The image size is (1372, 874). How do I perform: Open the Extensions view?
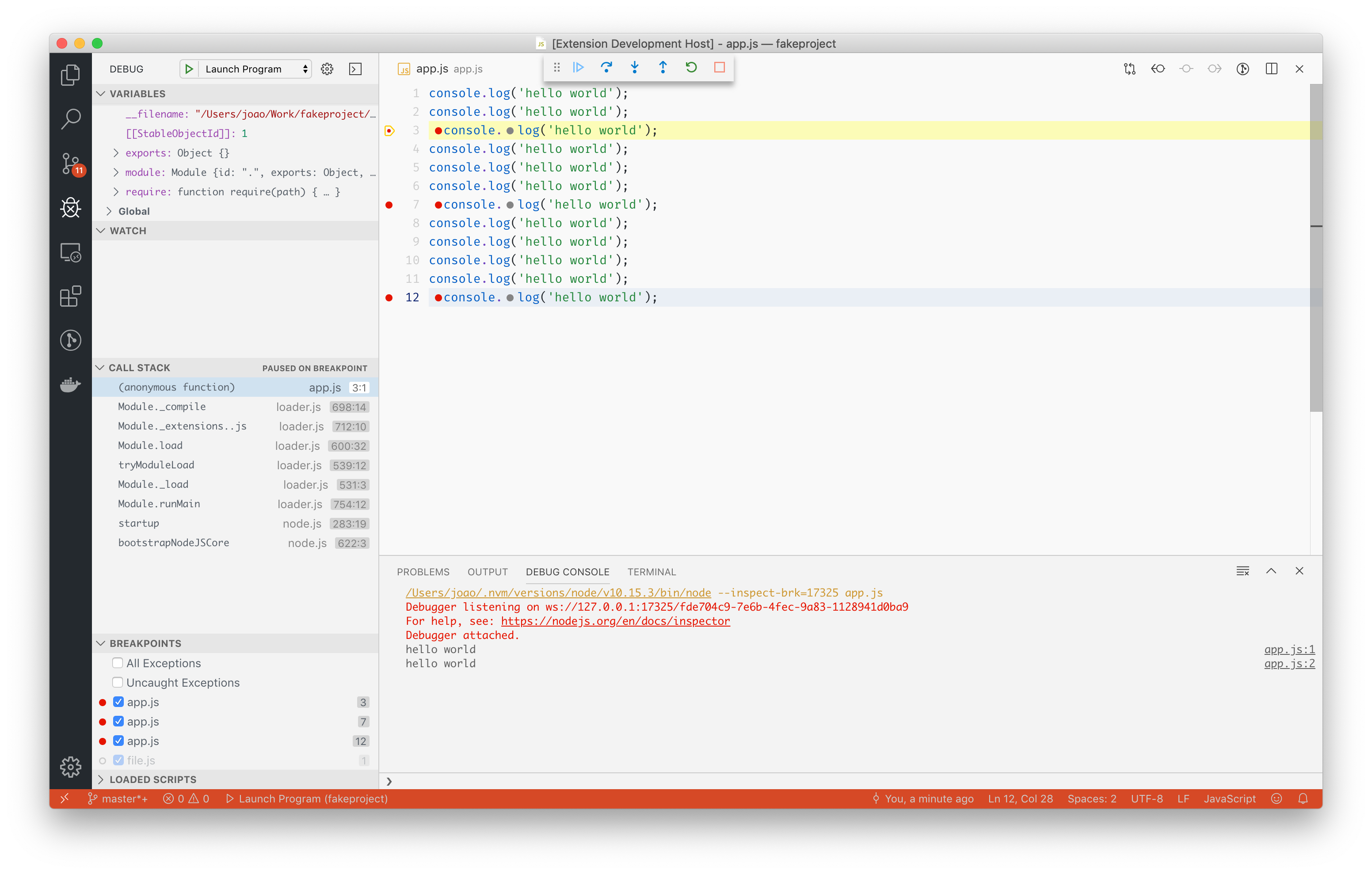point(71,296)
